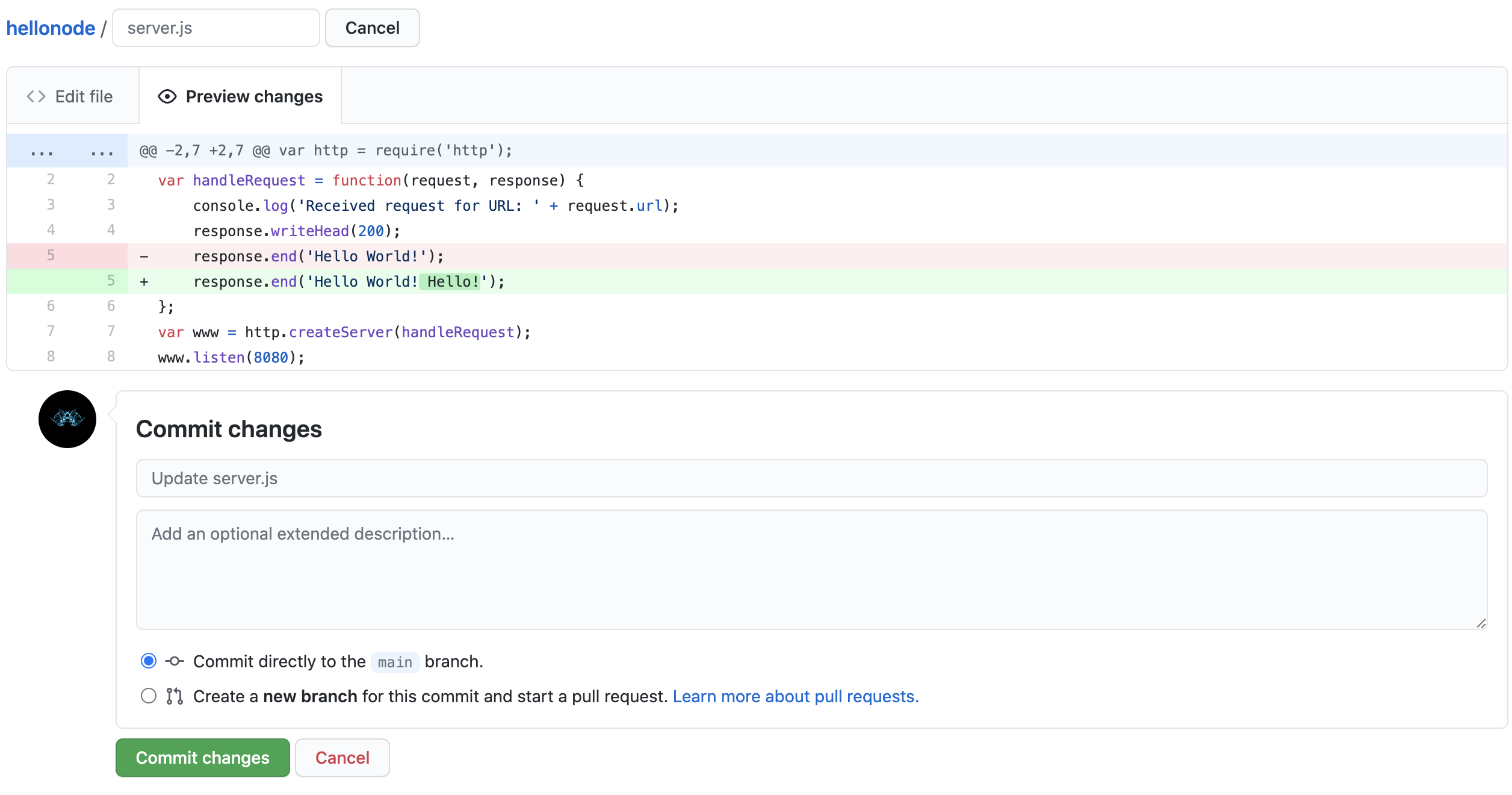Image resolution: width=1512 pixels, height=795 pixels.
Task: Click the diff plus icon on line 5
Action: (142, 281)
